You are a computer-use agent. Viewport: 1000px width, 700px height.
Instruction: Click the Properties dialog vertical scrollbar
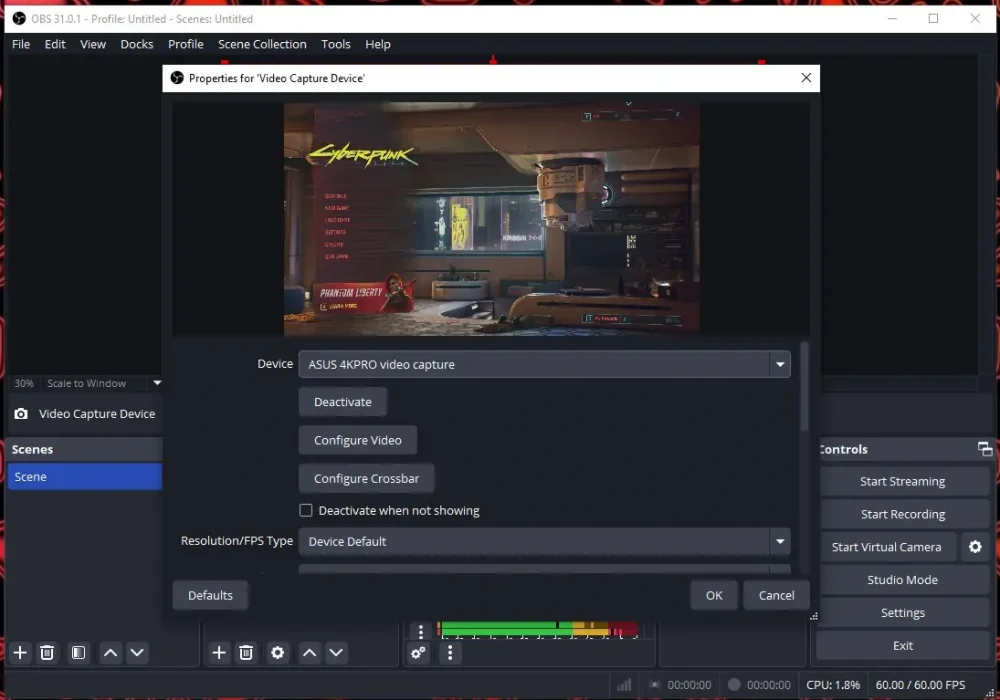(x=804, y=386)
